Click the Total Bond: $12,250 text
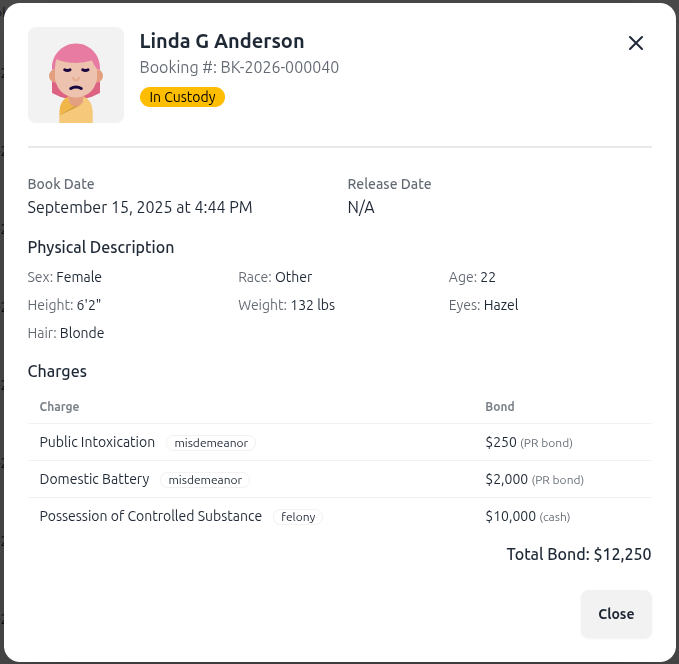Viewport: 679px width, 664px height. [x=579, y=554]
